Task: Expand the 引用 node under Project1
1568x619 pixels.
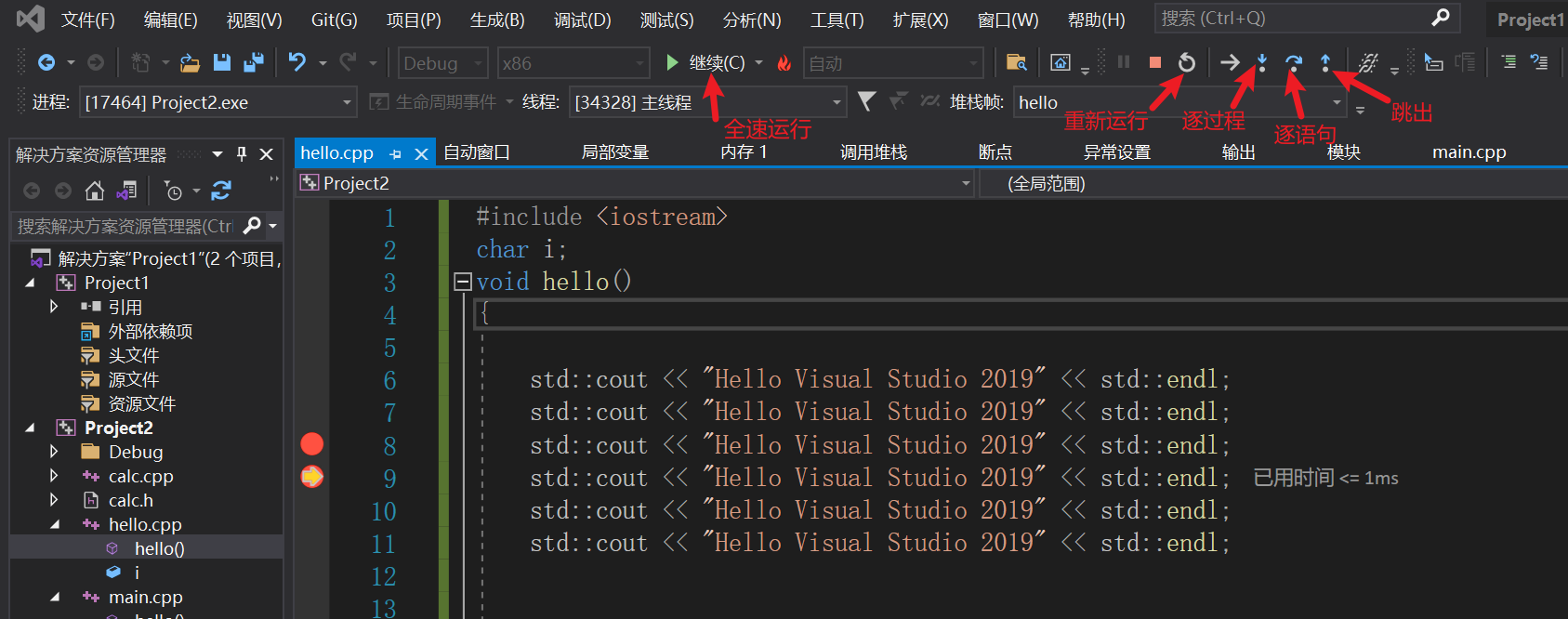Action: coord(54,307)
